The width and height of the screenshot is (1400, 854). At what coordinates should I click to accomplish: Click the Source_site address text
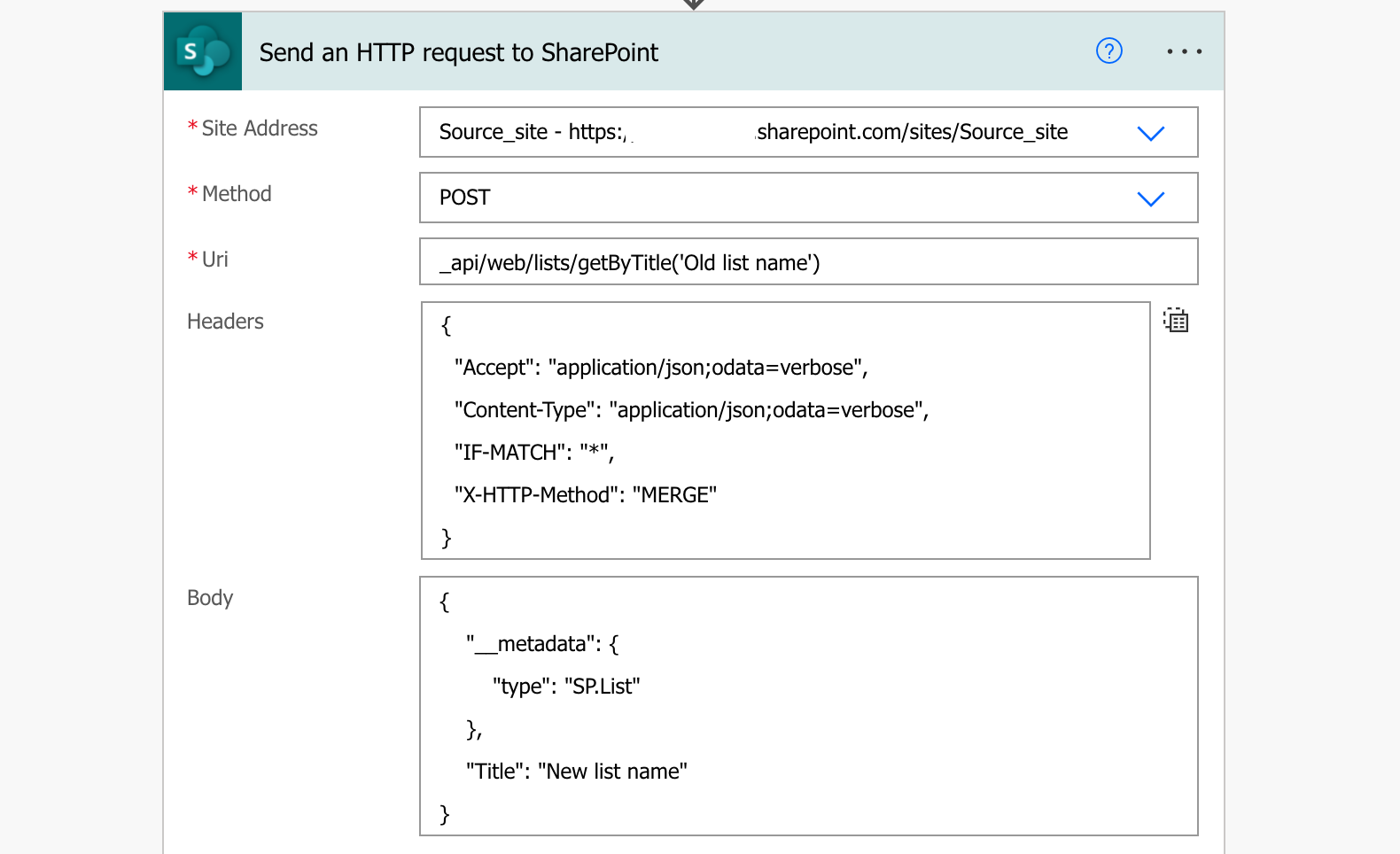tap(753, 133)
